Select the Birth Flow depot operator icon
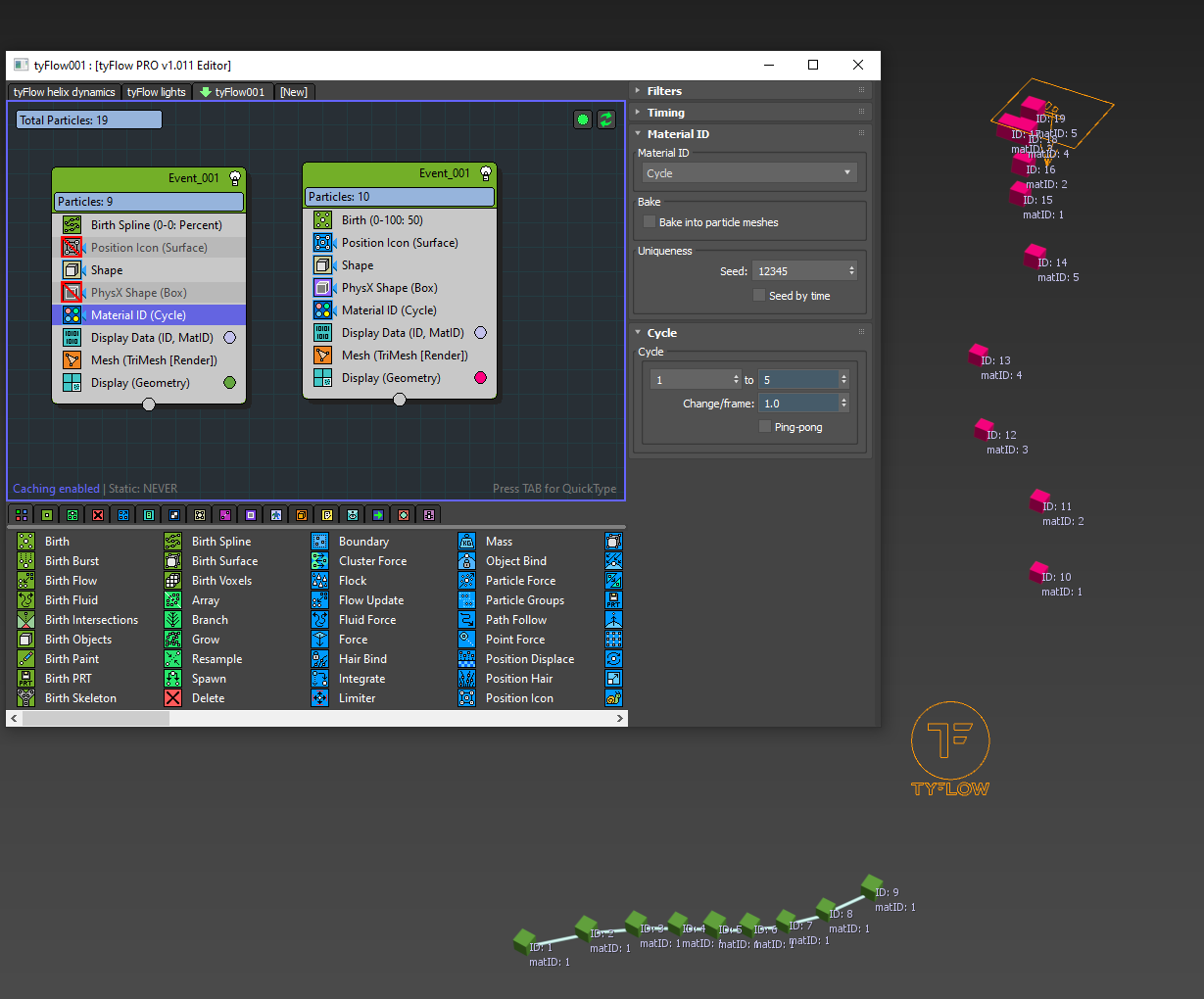 pos(26,581)
